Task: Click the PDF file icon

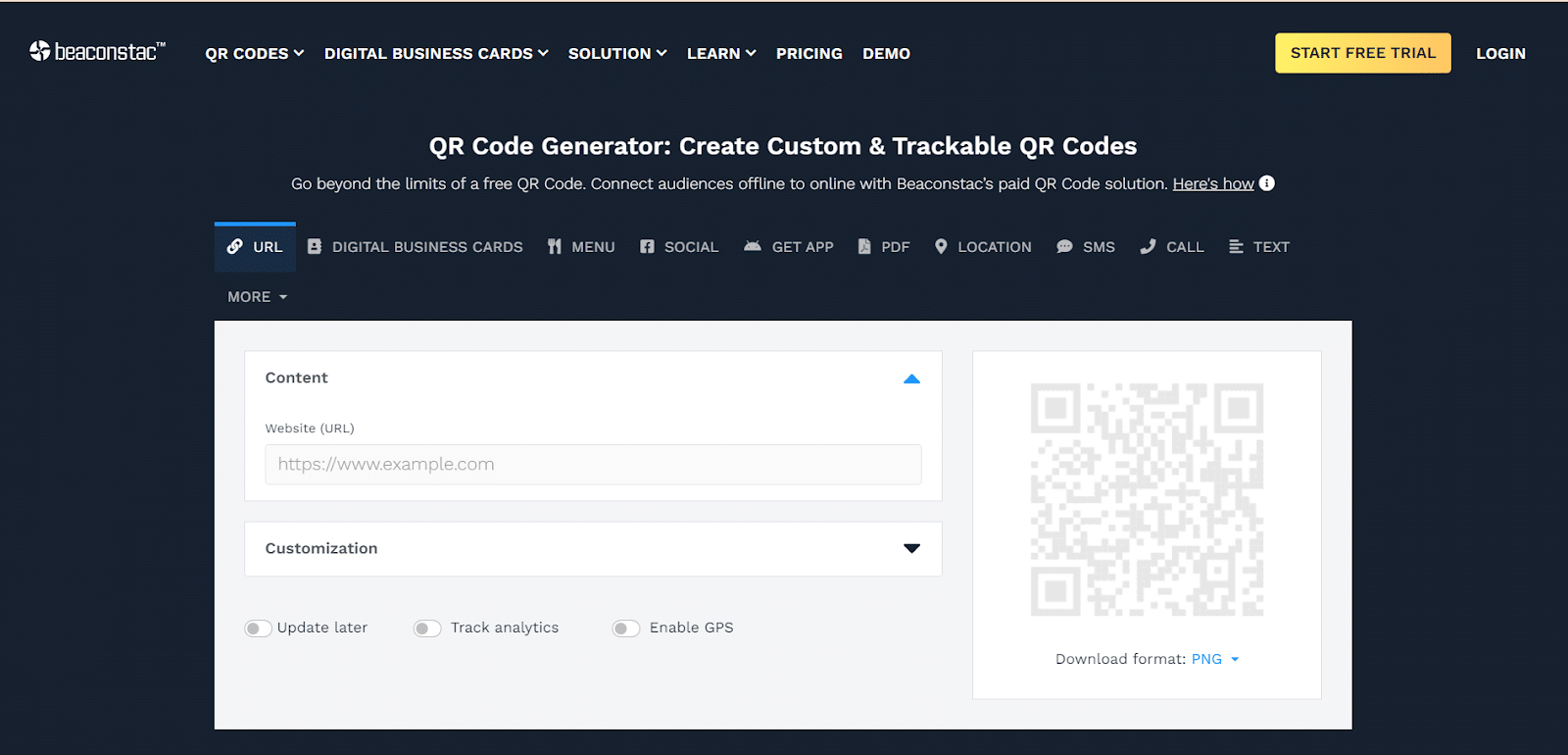Action: click(864, 247)
